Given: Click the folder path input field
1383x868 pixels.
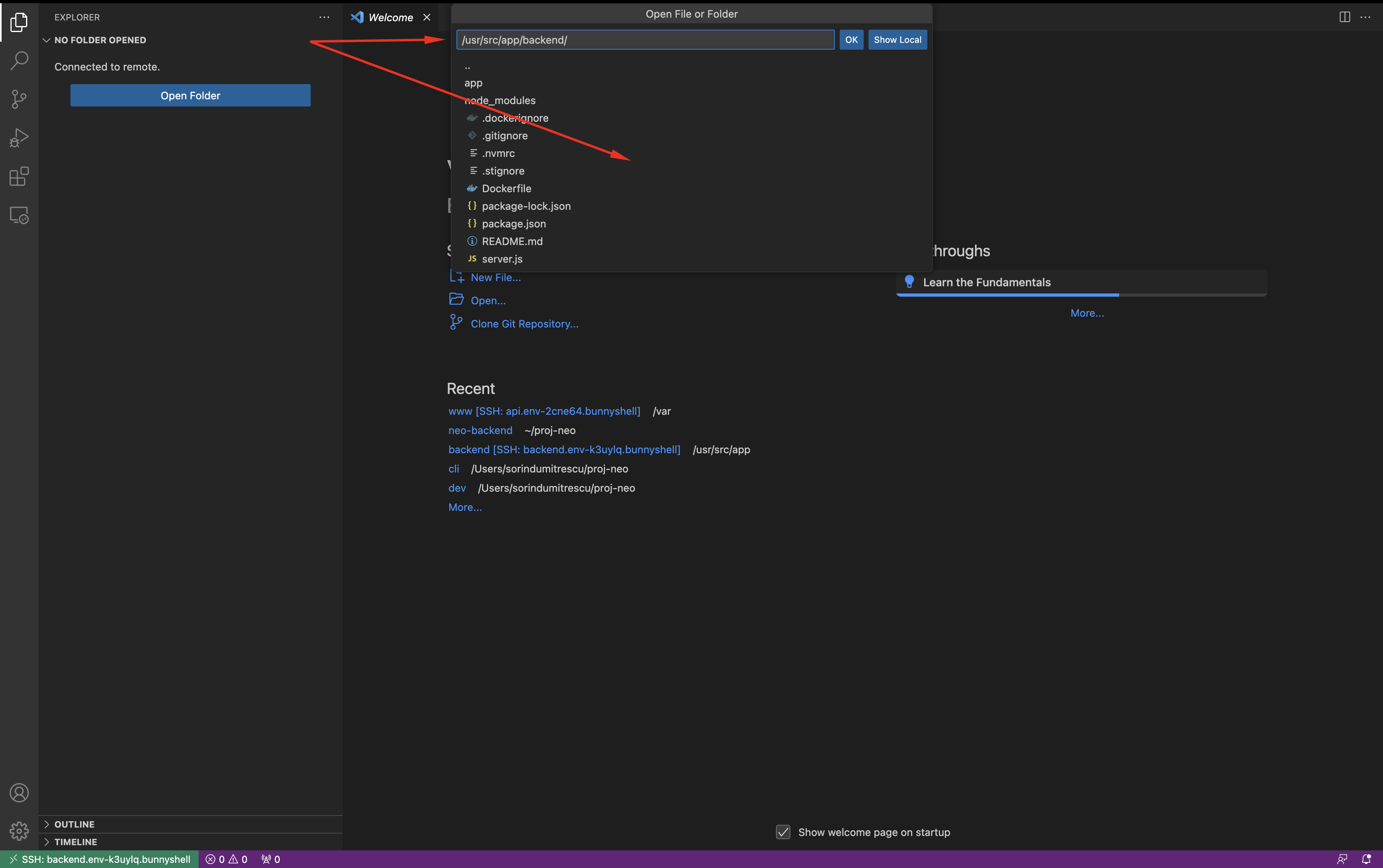Looking at the screenshot, I should coord(644,40).
